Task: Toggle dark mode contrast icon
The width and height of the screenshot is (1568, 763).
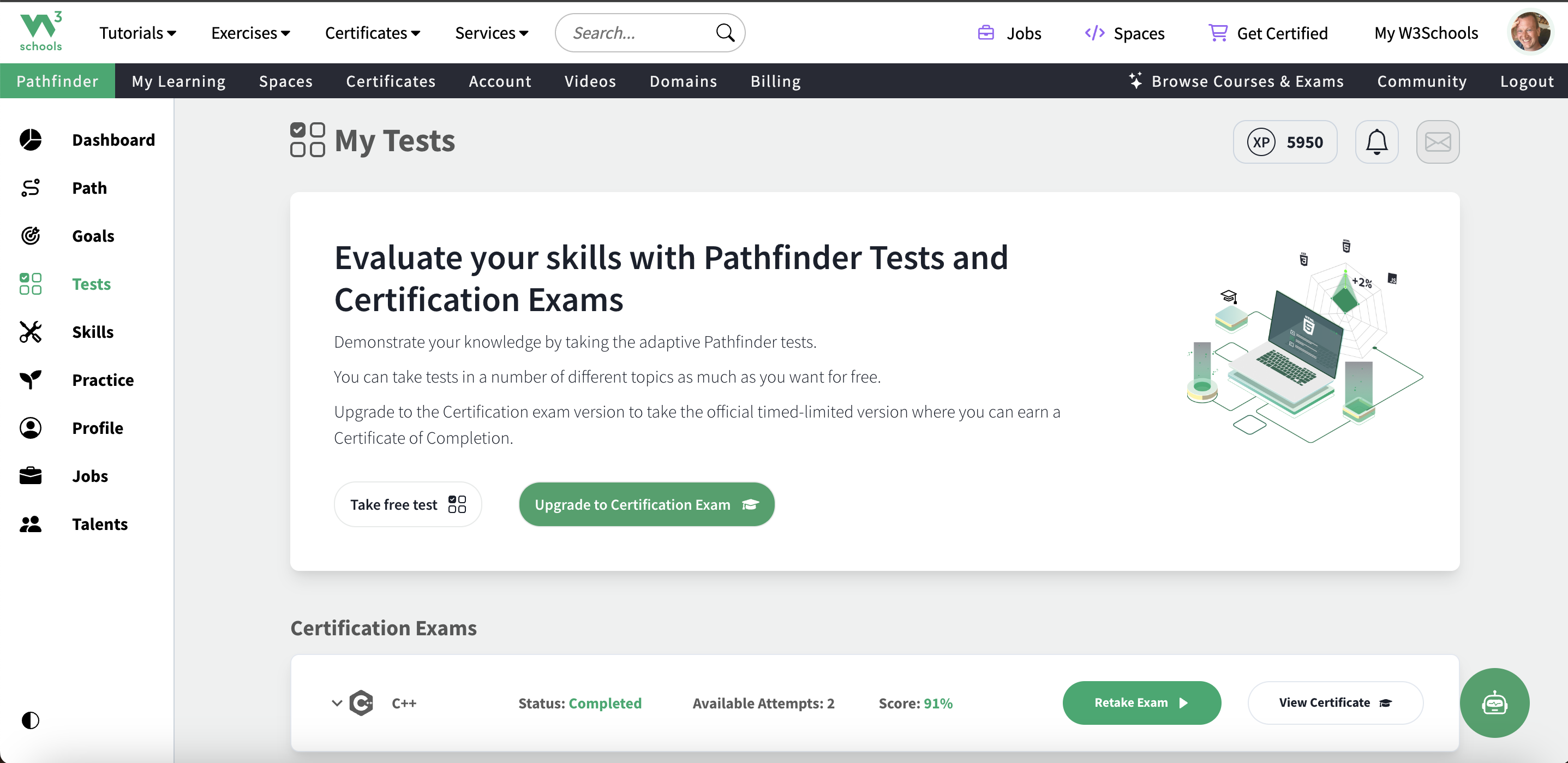Action: coord(31,720)
